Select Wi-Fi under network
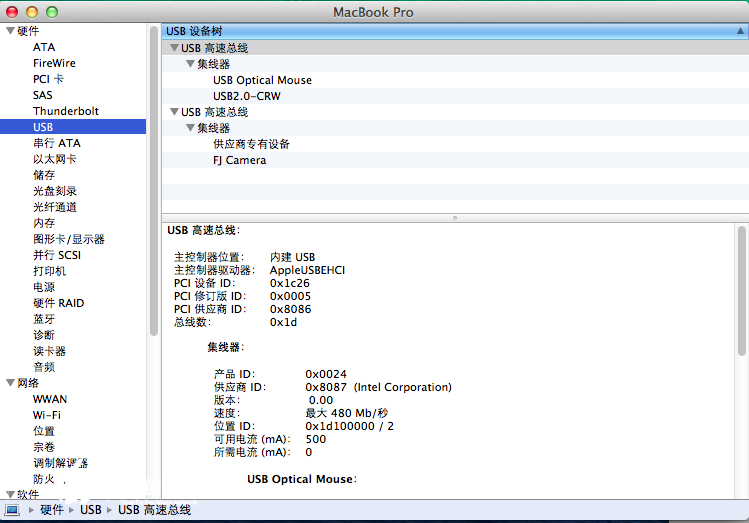Viewport: 749px width, 523px height. tap(46, 415)
